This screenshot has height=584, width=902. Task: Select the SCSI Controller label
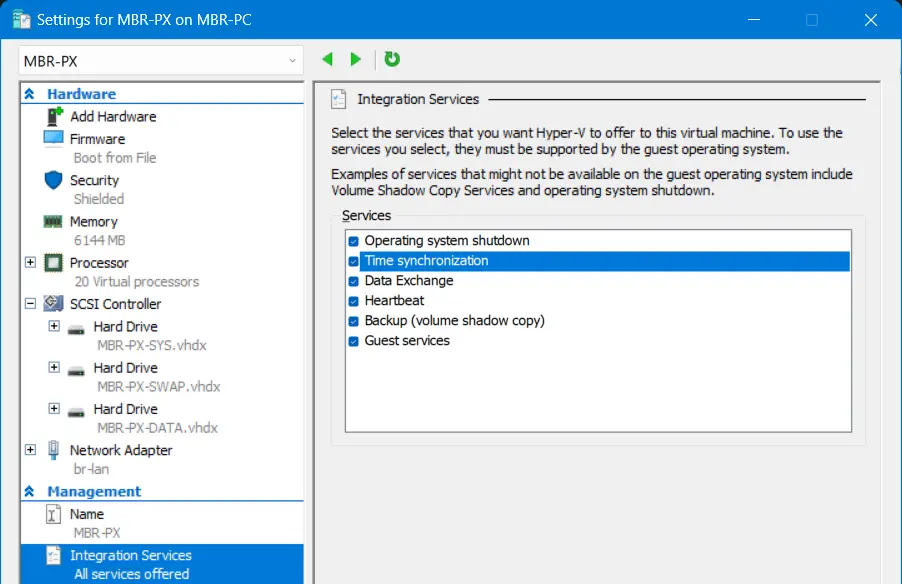click(x=116, y=304)
